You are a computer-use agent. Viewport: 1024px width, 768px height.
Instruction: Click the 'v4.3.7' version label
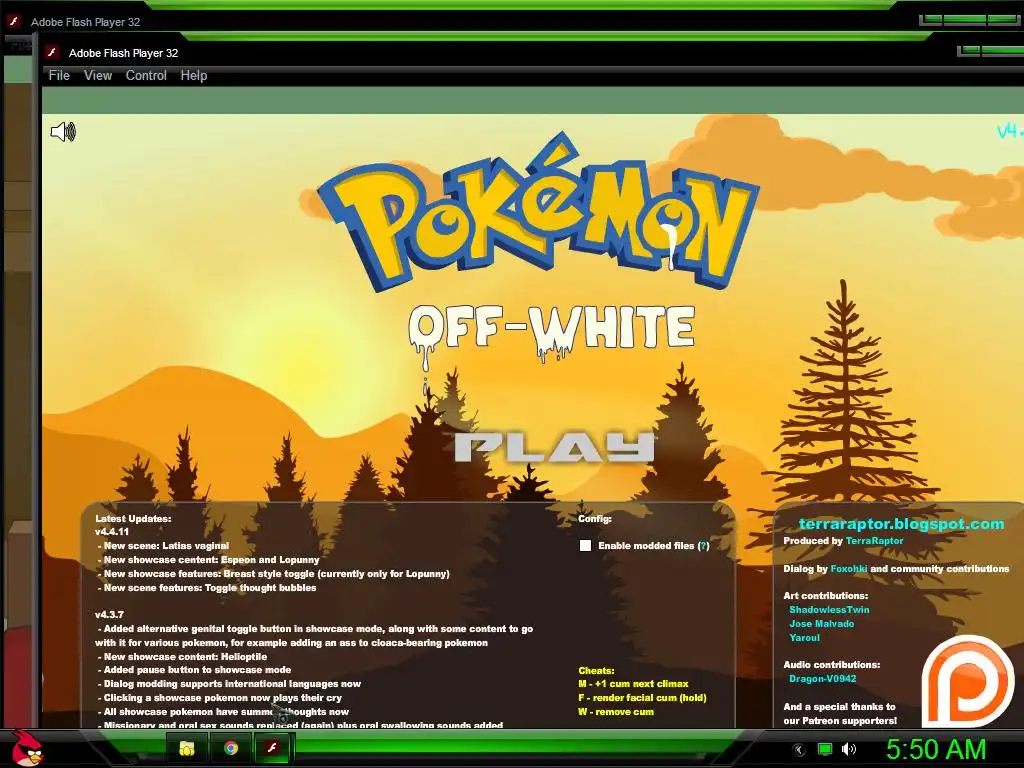(x=109, y=615)
